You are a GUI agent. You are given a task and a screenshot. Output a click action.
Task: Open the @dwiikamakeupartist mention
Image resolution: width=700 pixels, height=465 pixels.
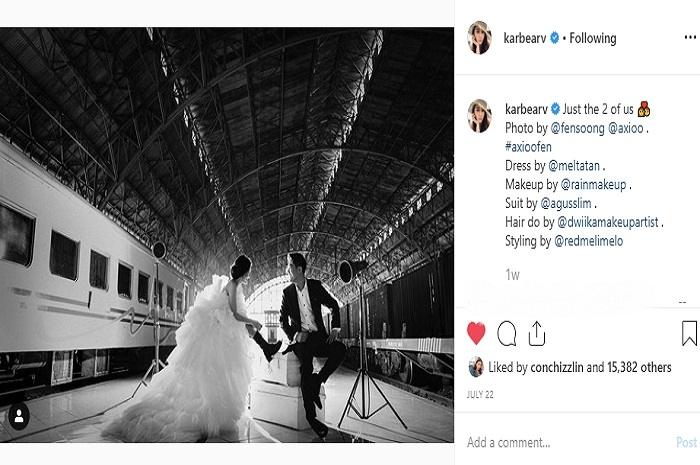tap(608, 222)
